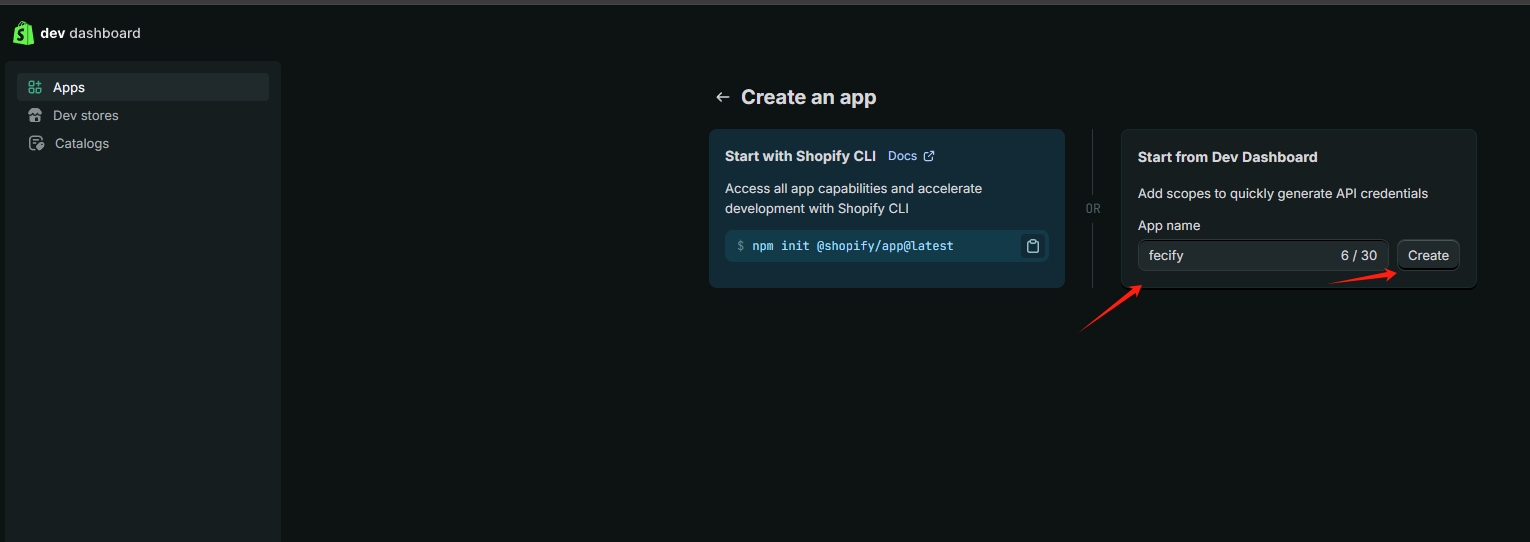Image resolution: width=1530 pixels, height=542 pixels.
Task: Click the Start with Shopify CLI heading
Action: [800, 156]
